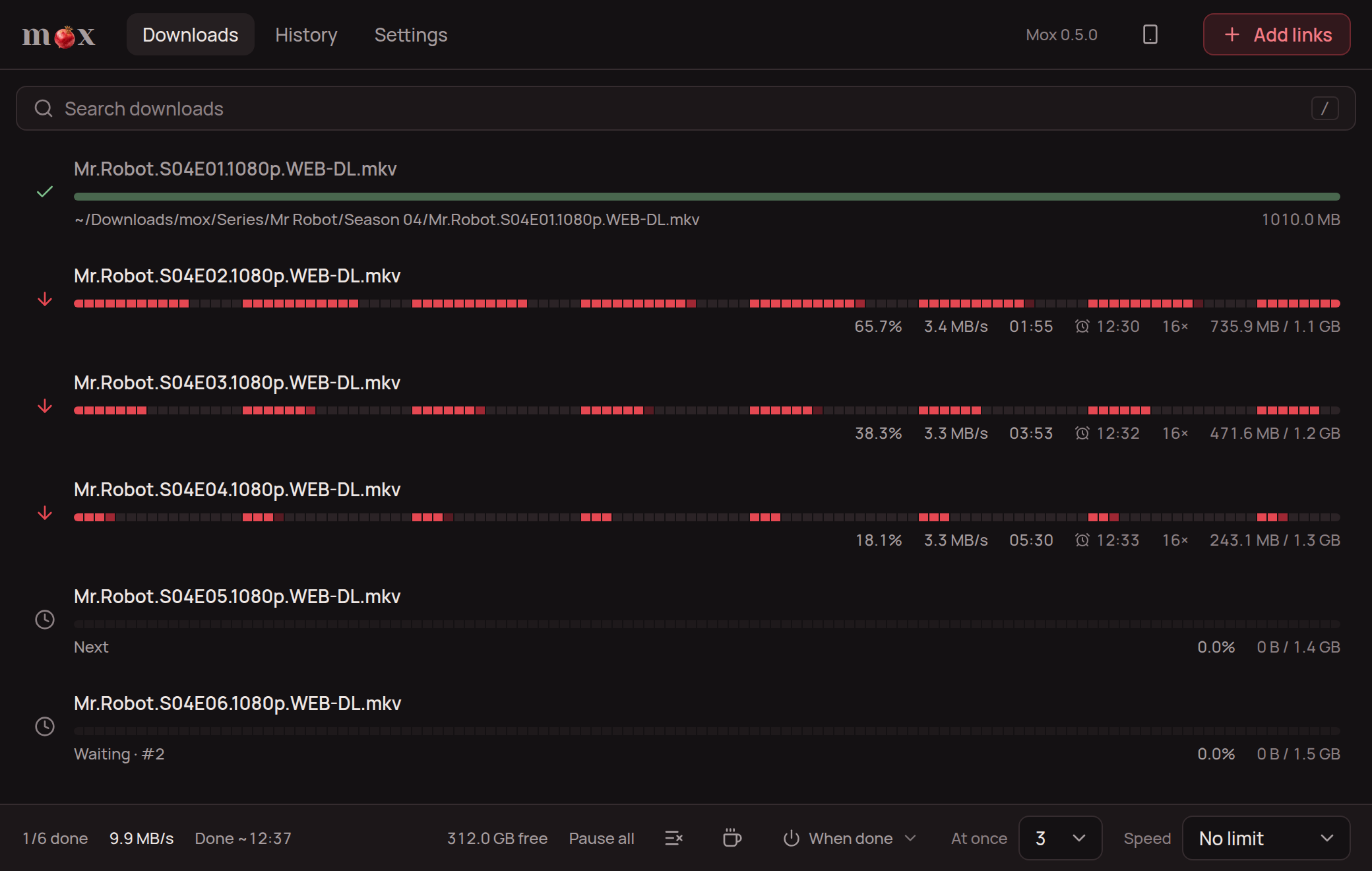Switch to the History tab
The width and height of the screenshot is (1372, 871).
click(306, 34)
